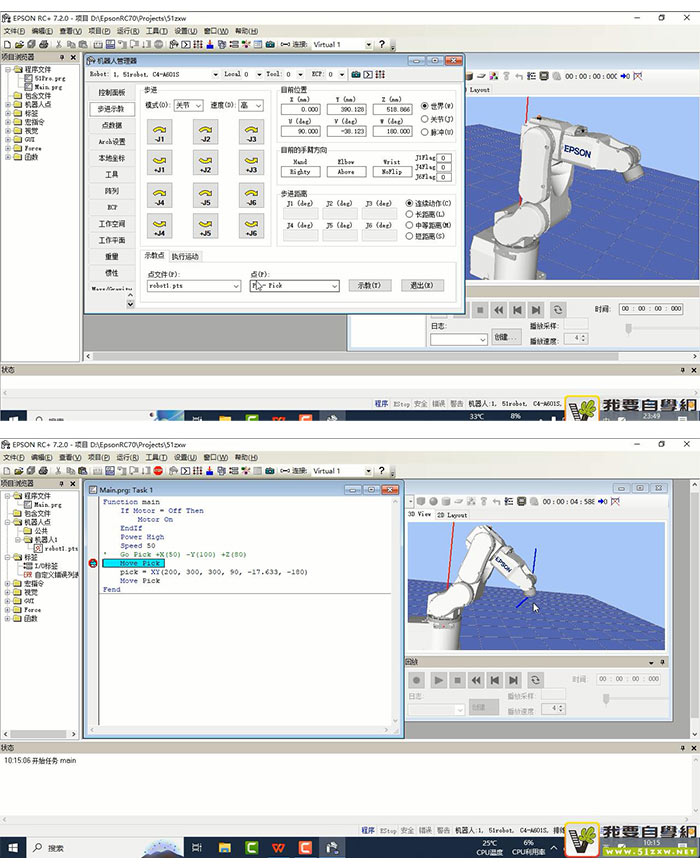Click the loop button in upper playback panel

click(557, 310)
